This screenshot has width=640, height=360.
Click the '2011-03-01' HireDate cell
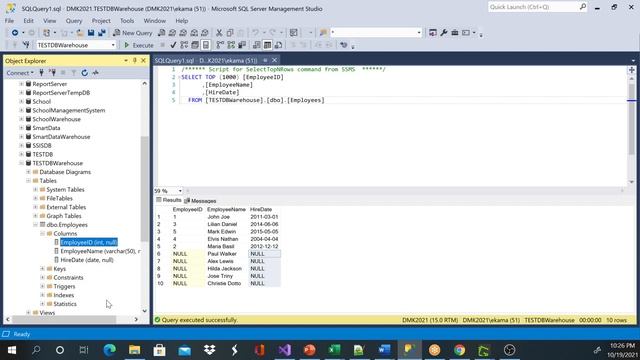tap(264, 217)
